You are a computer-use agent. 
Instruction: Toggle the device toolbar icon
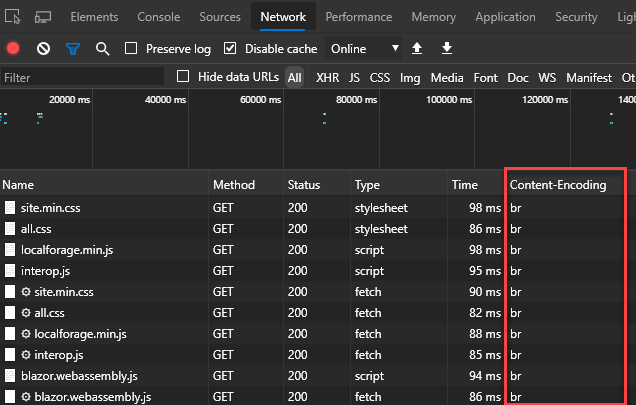43,17
